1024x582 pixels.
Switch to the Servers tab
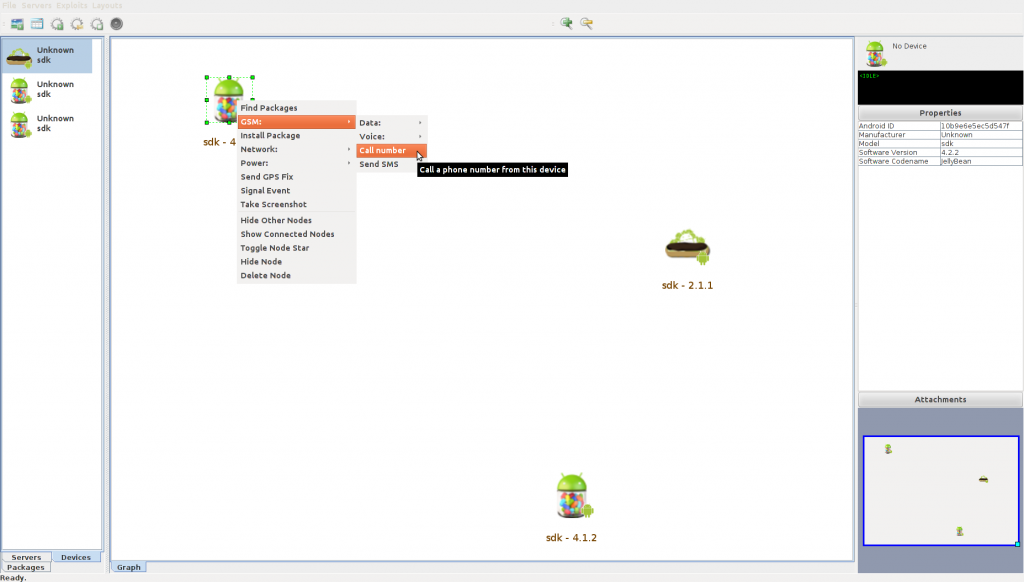(26, 557)
